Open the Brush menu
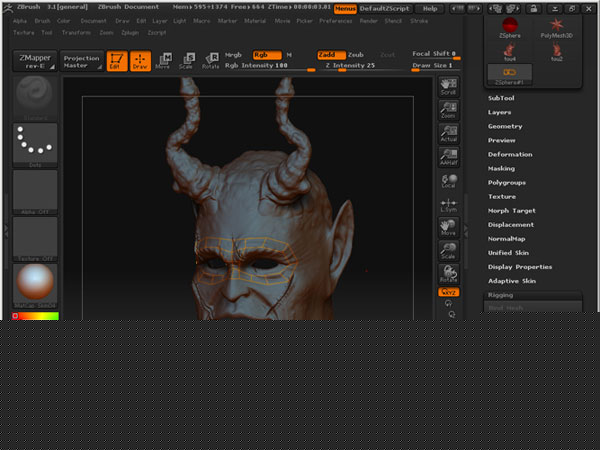600x450 pixels. (42, 20)
